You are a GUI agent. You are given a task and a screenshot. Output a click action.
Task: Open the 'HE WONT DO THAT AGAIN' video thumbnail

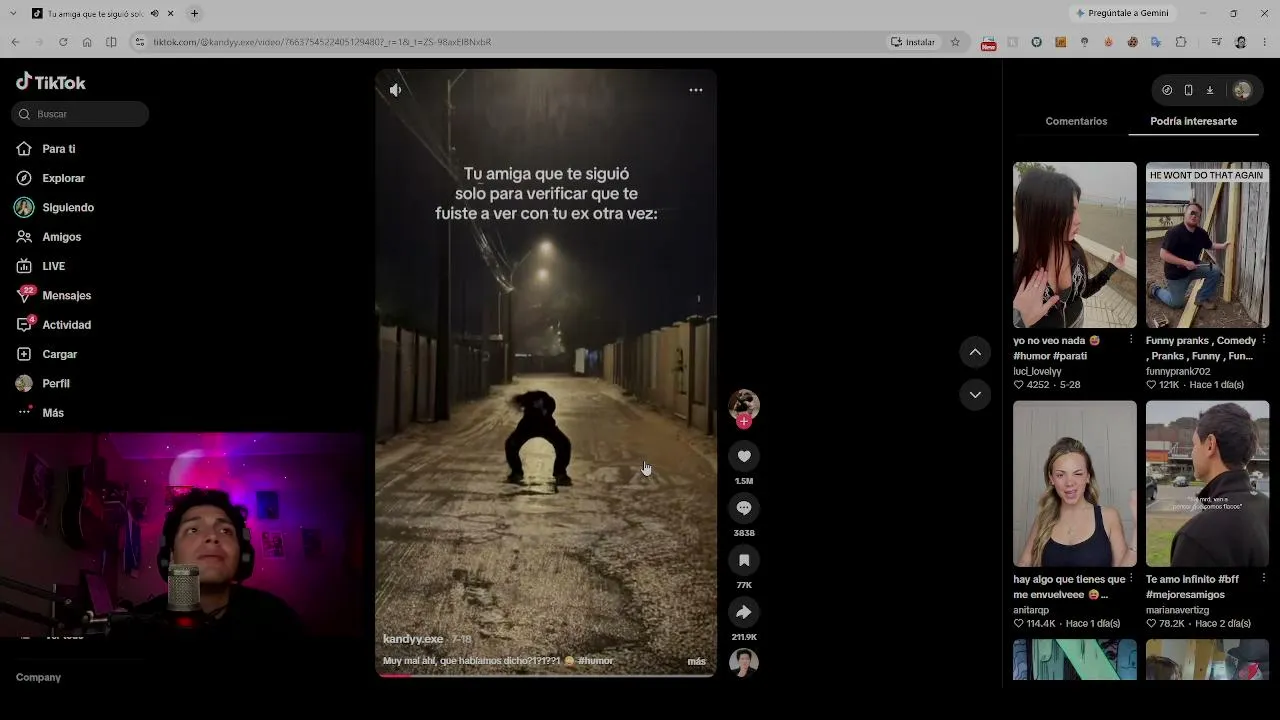click(1207, 245)
